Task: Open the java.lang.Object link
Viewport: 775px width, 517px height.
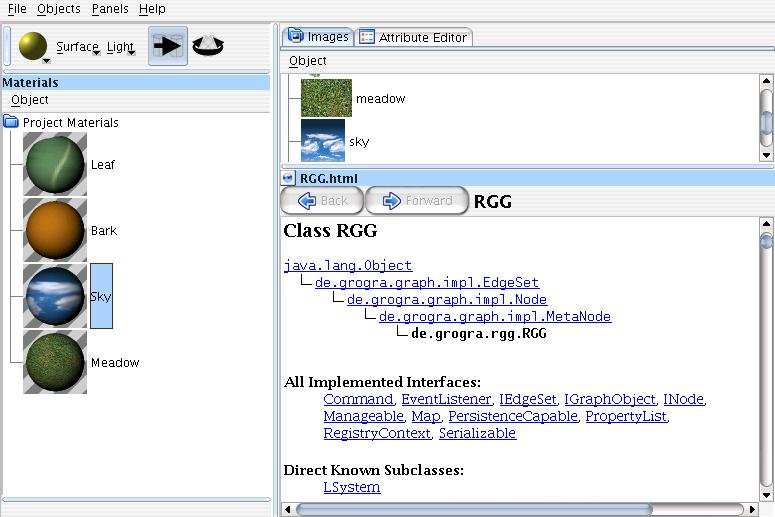Action: tap(348, 265)
